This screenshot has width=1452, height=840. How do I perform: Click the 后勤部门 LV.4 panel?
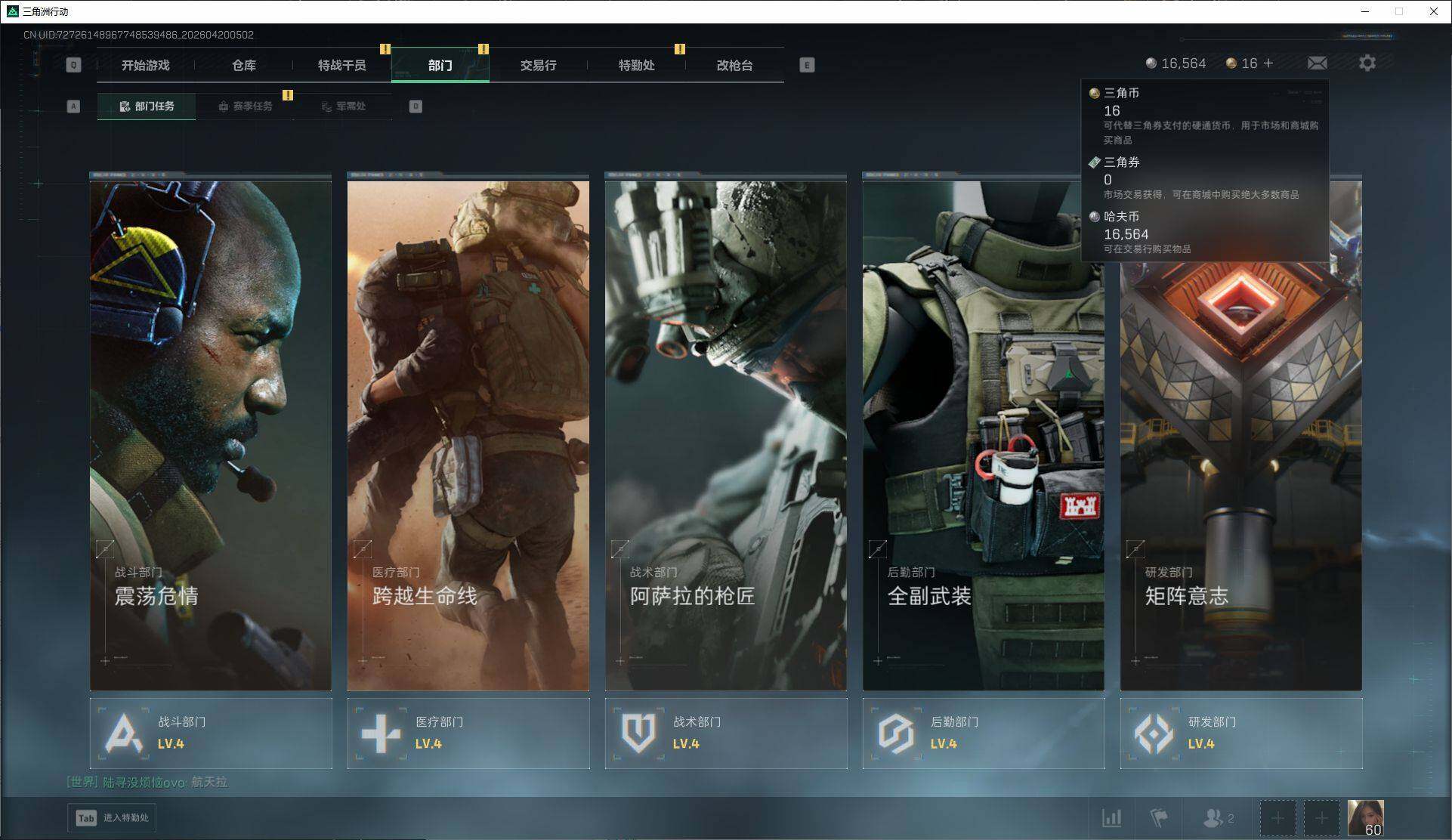click(983, 733)
